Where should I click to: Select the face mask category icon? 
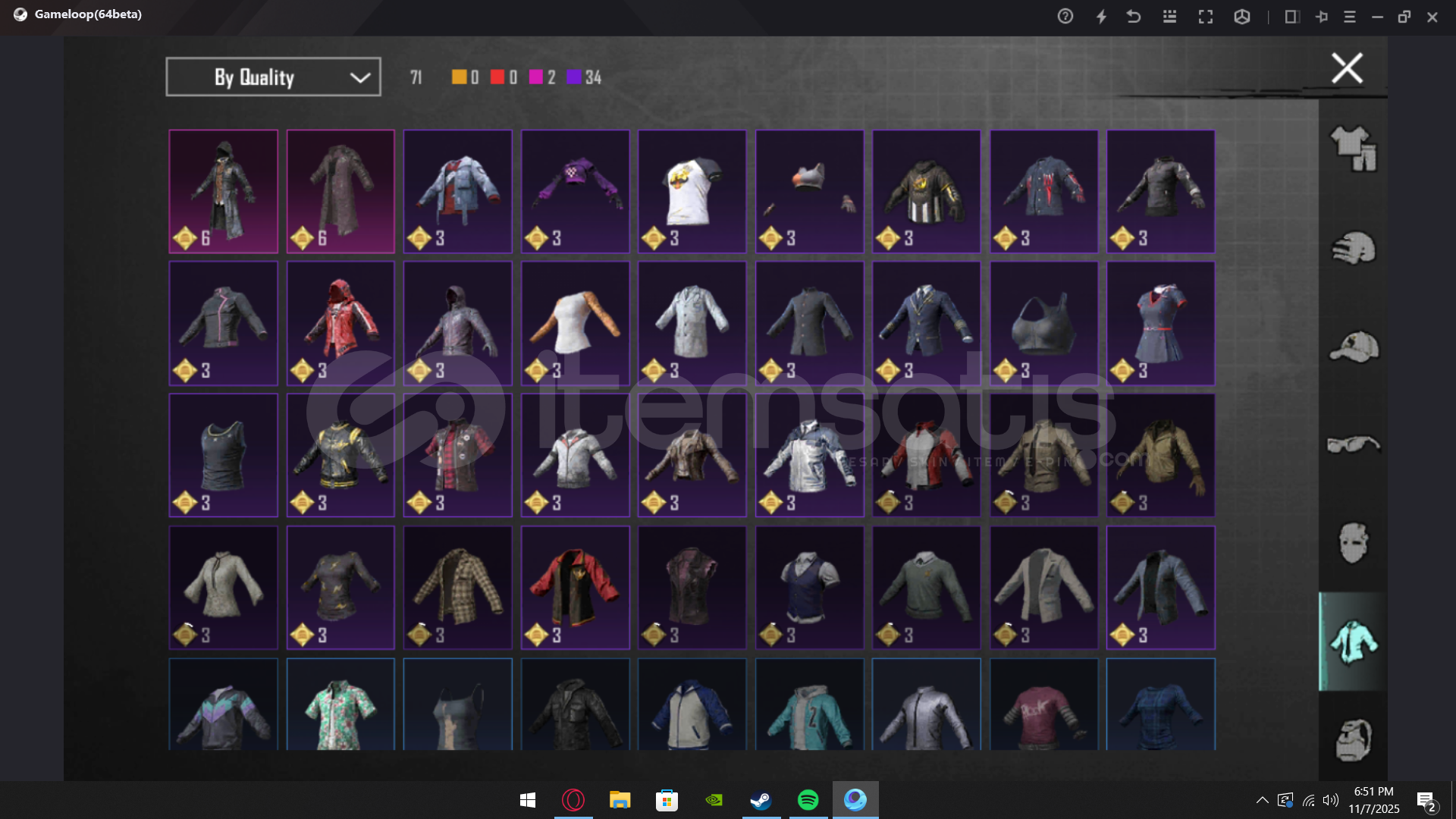click(1354, 542)
